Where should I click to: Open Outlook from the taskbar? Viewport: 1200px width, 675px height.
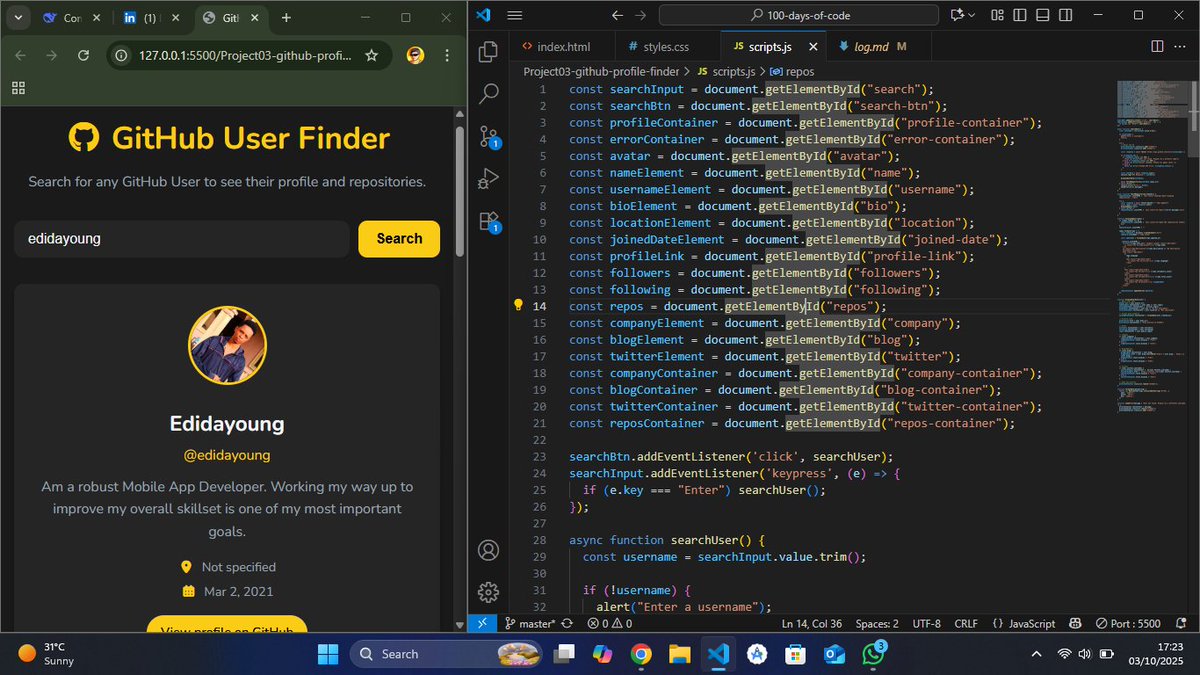click(x=834, y=654)
